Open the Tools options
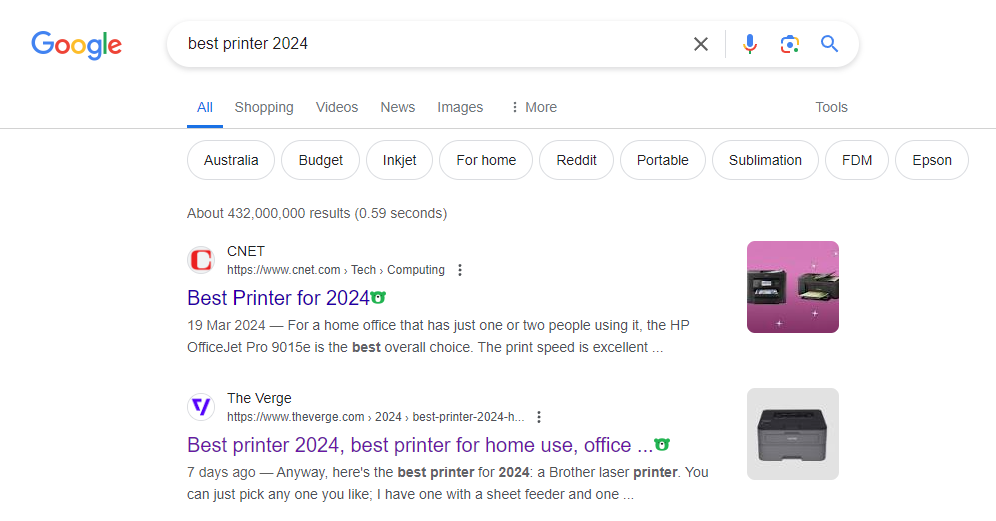 coord(831,107)
